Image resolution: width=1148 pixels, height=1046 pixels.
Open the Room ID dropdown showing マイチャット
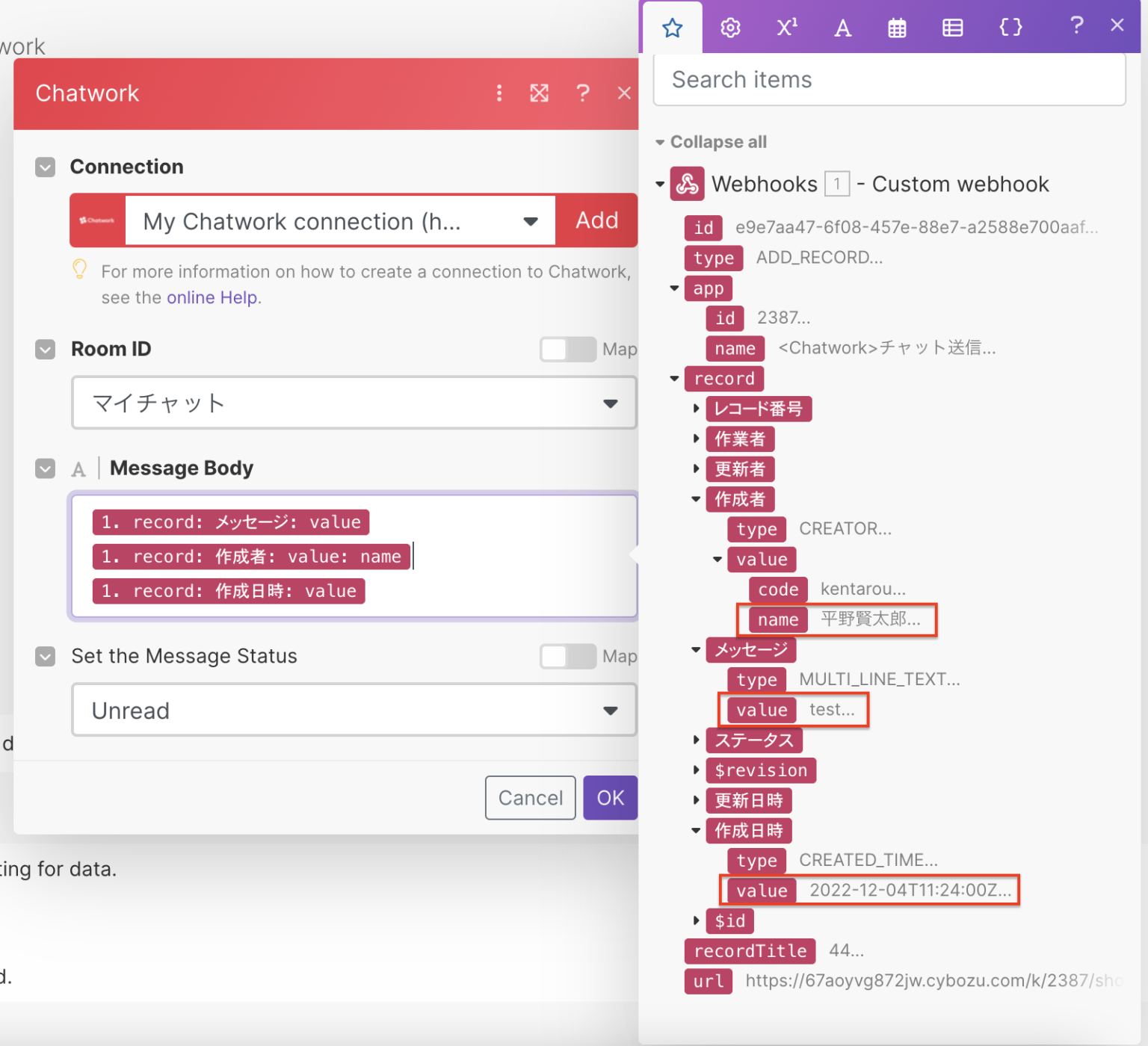point(611,403)
